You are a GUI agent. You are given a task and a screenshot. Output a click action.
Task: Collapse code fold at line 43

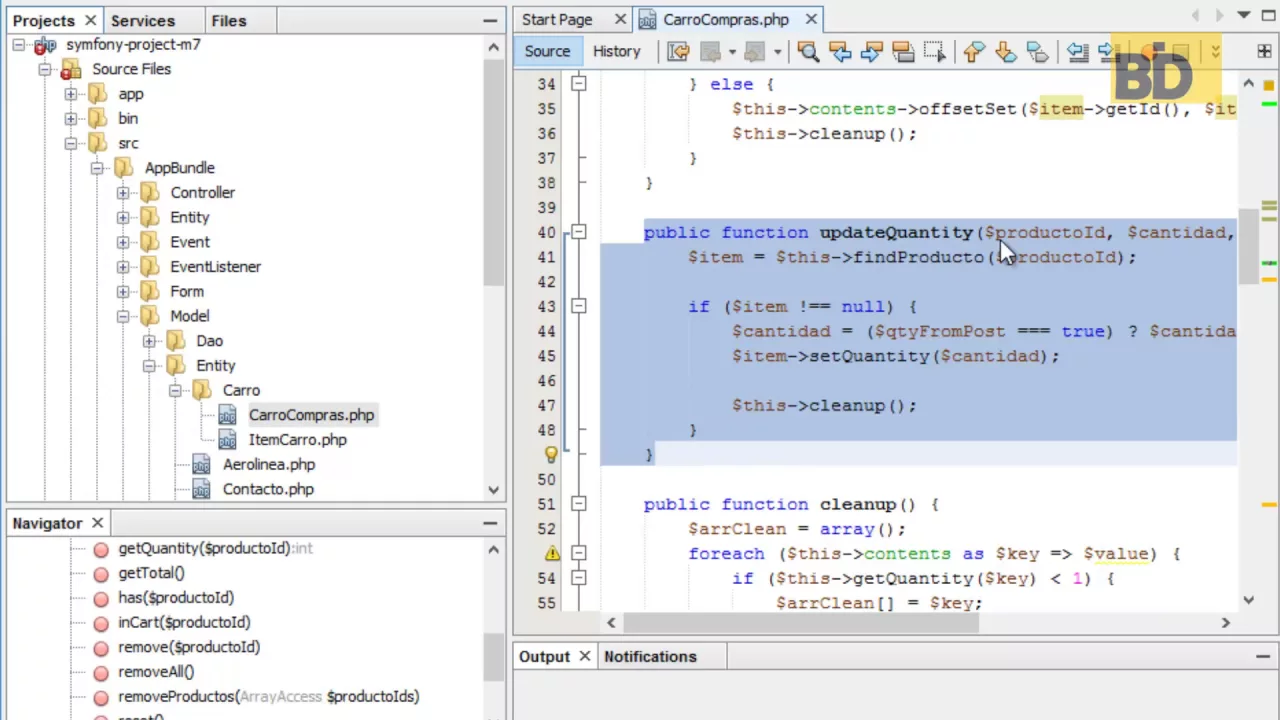pos(578,306)
